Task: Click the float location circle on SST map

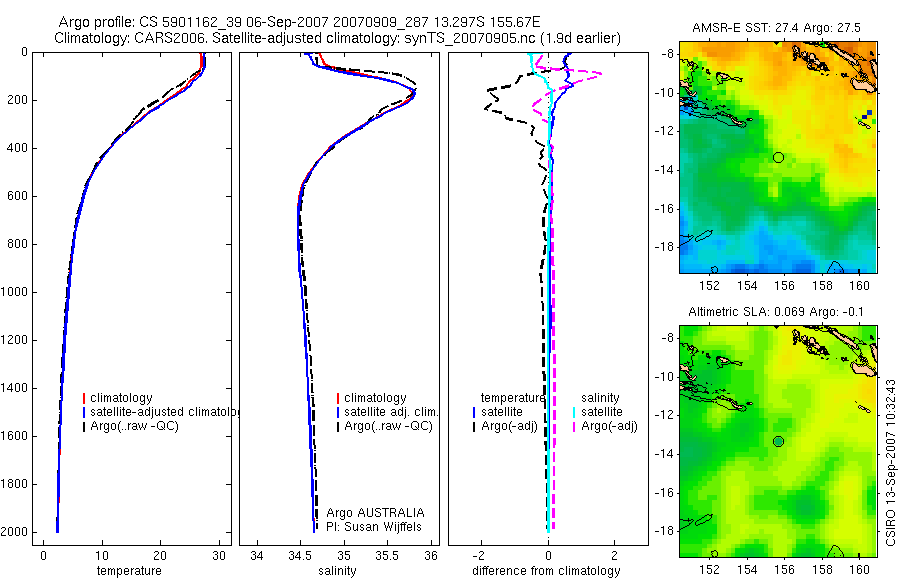Action: coord(778,157)
